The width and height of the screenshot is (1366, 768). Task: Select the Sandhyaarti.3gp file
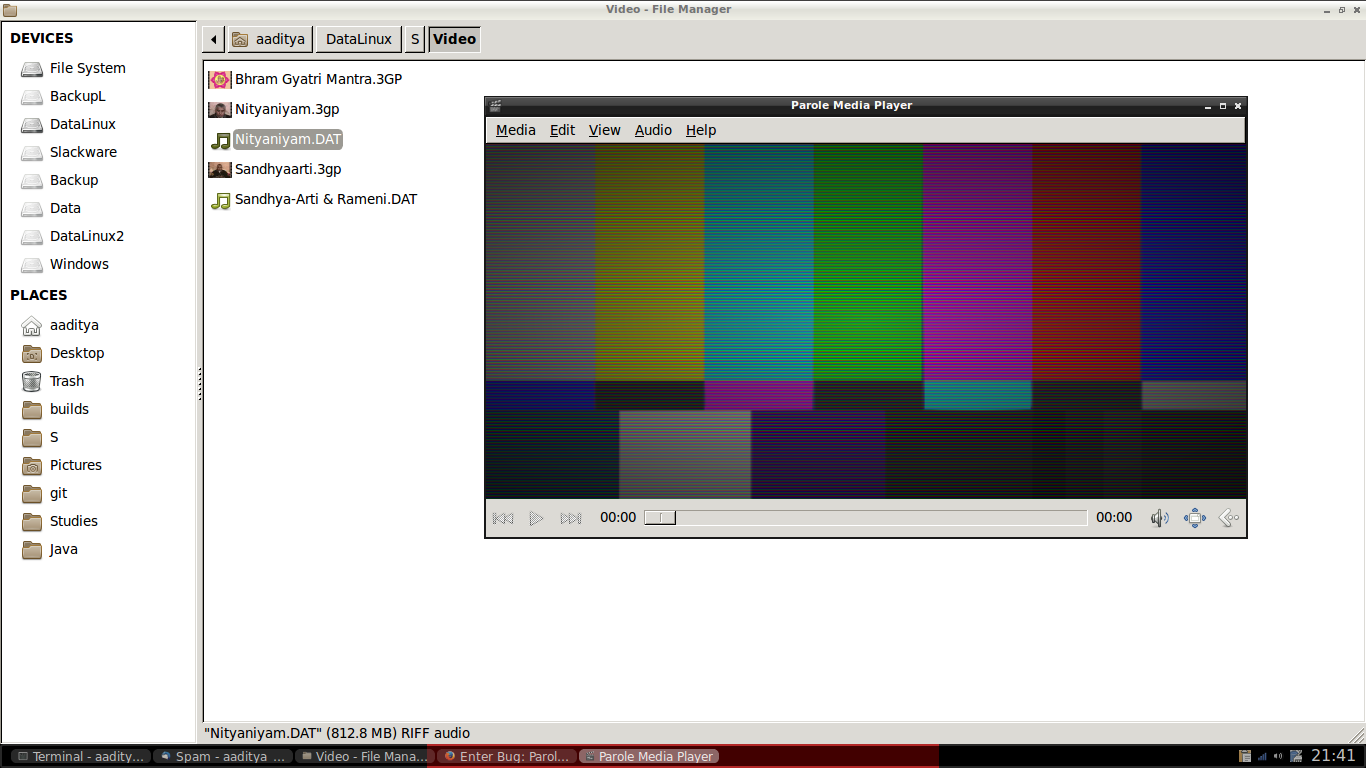point(287,169)
